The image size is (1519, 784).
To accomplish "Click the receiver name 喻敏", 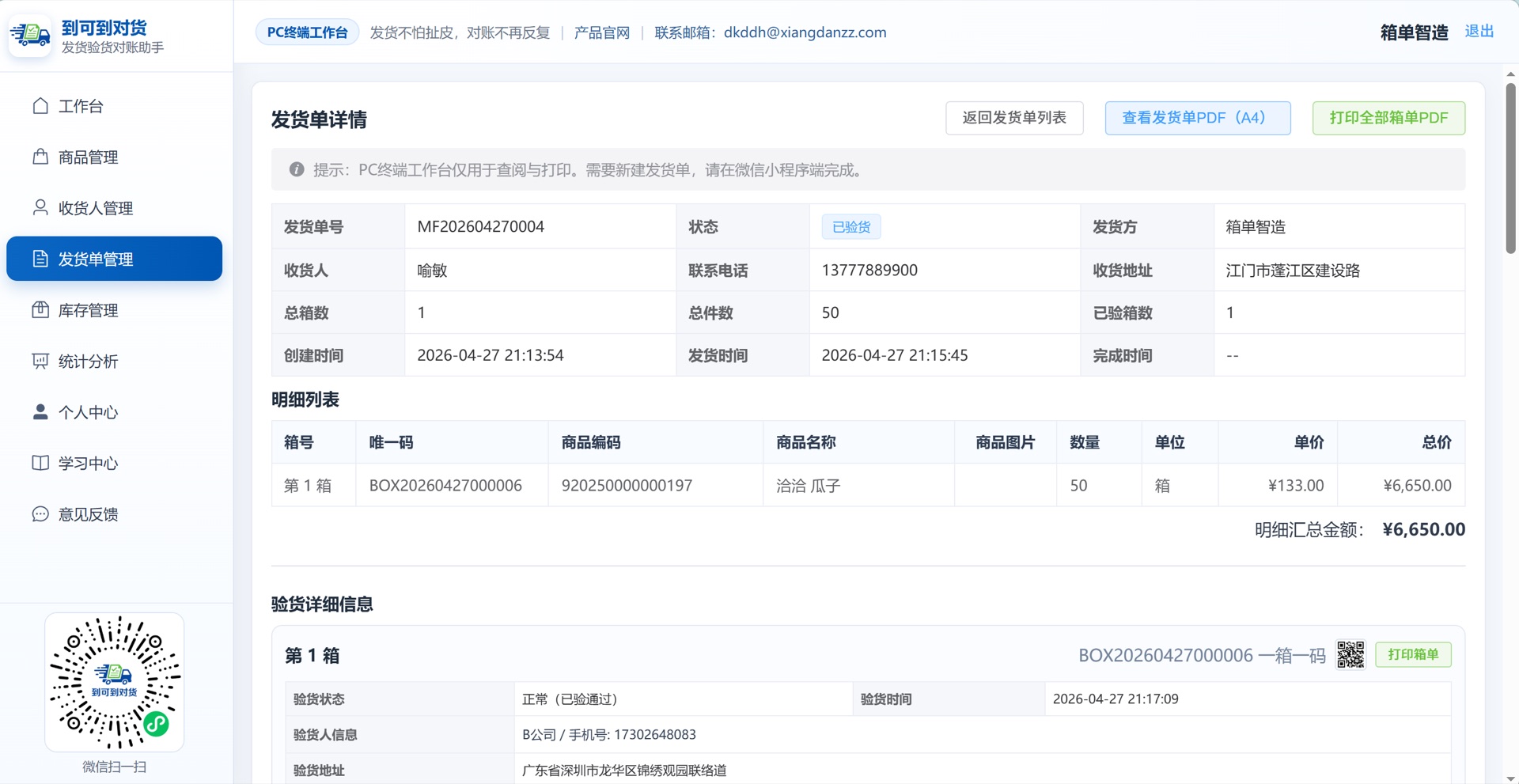I will pyautogui.click(x=432, y=270).
